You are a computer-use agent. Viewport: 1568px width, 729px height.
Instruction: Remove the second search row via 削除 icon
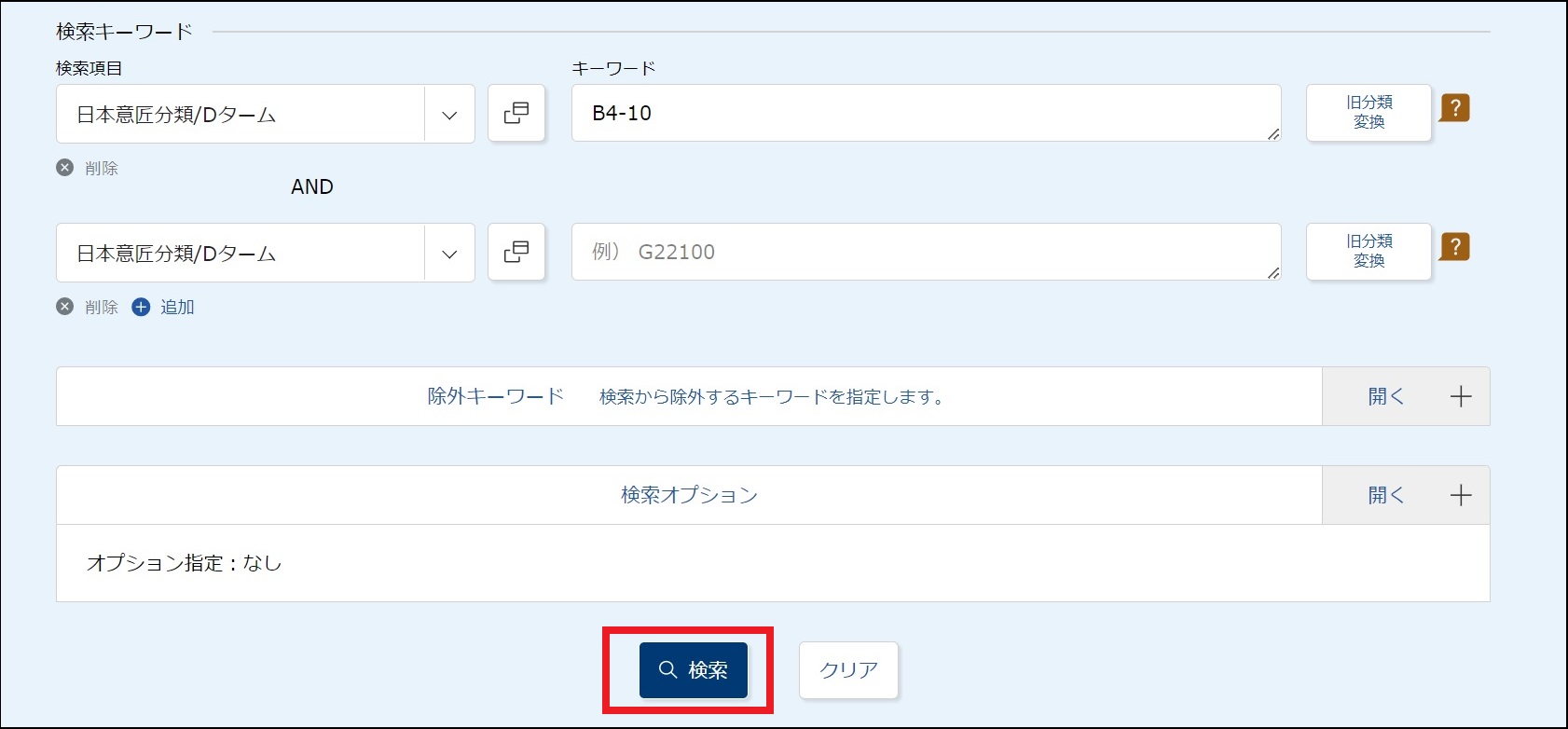point(64,307)
